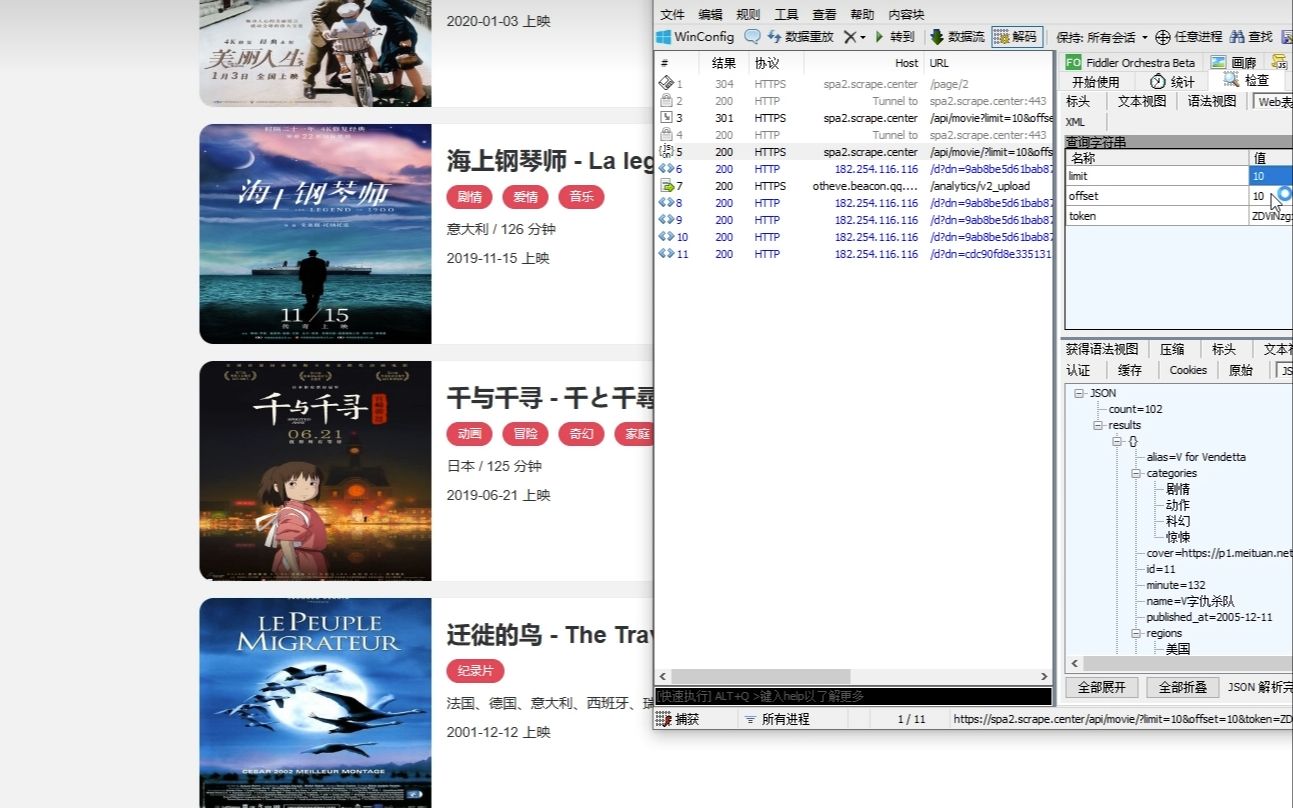Click the 动画 tag under 千与千寻
1293x808 pixels.
tap(470, 434)
